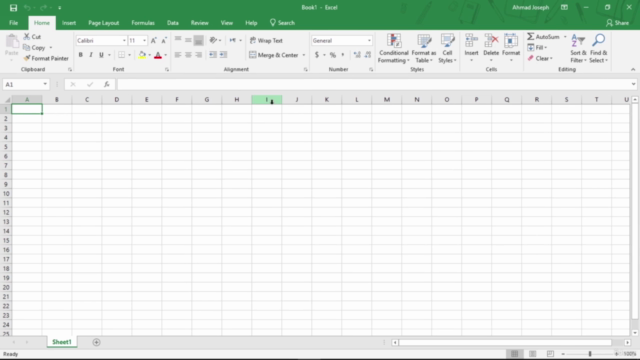
Task: Set the bottom vertical alignment
Action: [198, 40]
